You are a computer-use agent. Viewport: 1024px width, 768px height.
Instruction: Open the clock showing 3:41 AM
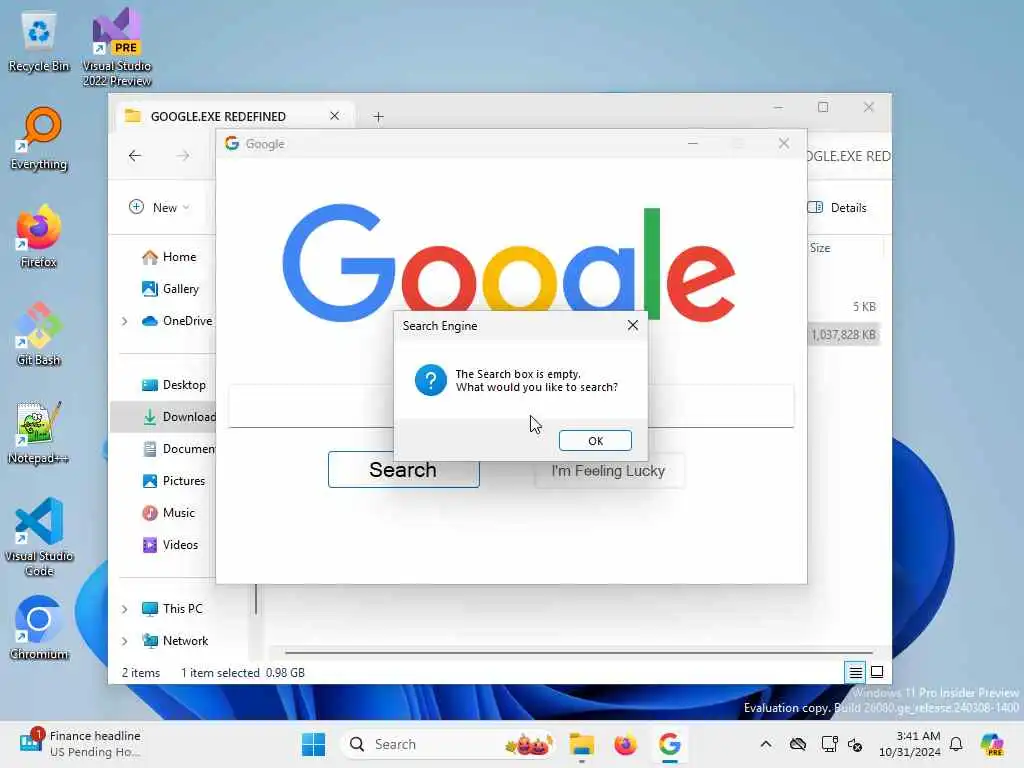(910, 744)
